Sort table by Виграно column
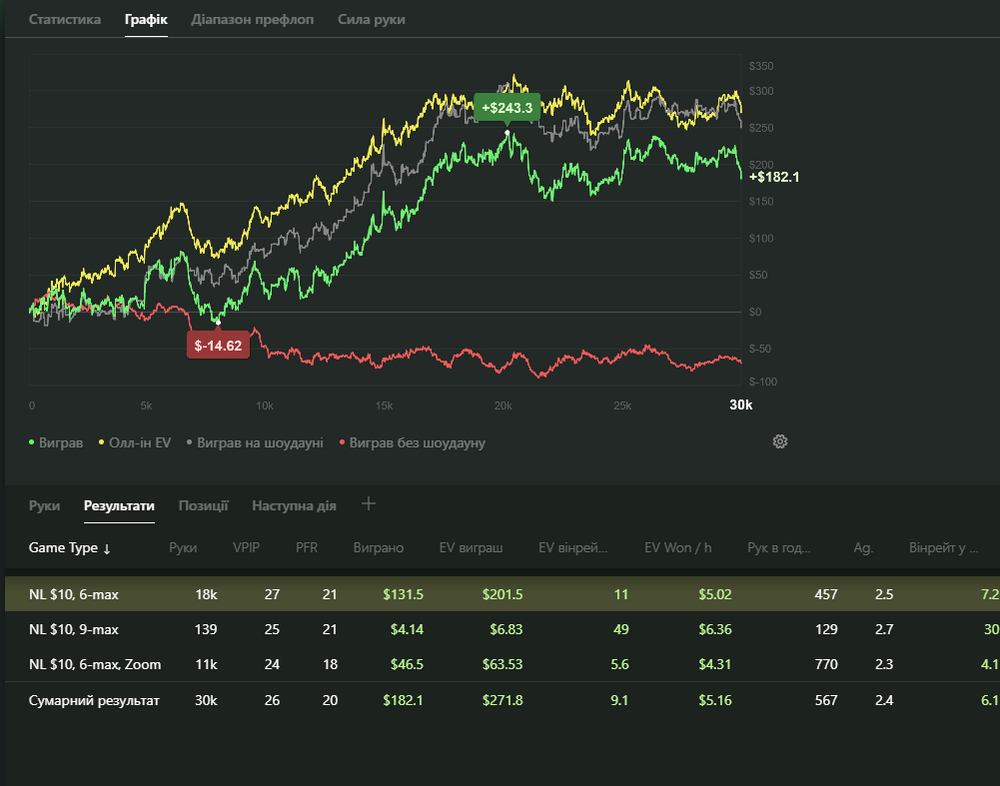Image resolution: width=1000 pixels, height=786 pixels. pyautogui.click(x=378, y=548)
